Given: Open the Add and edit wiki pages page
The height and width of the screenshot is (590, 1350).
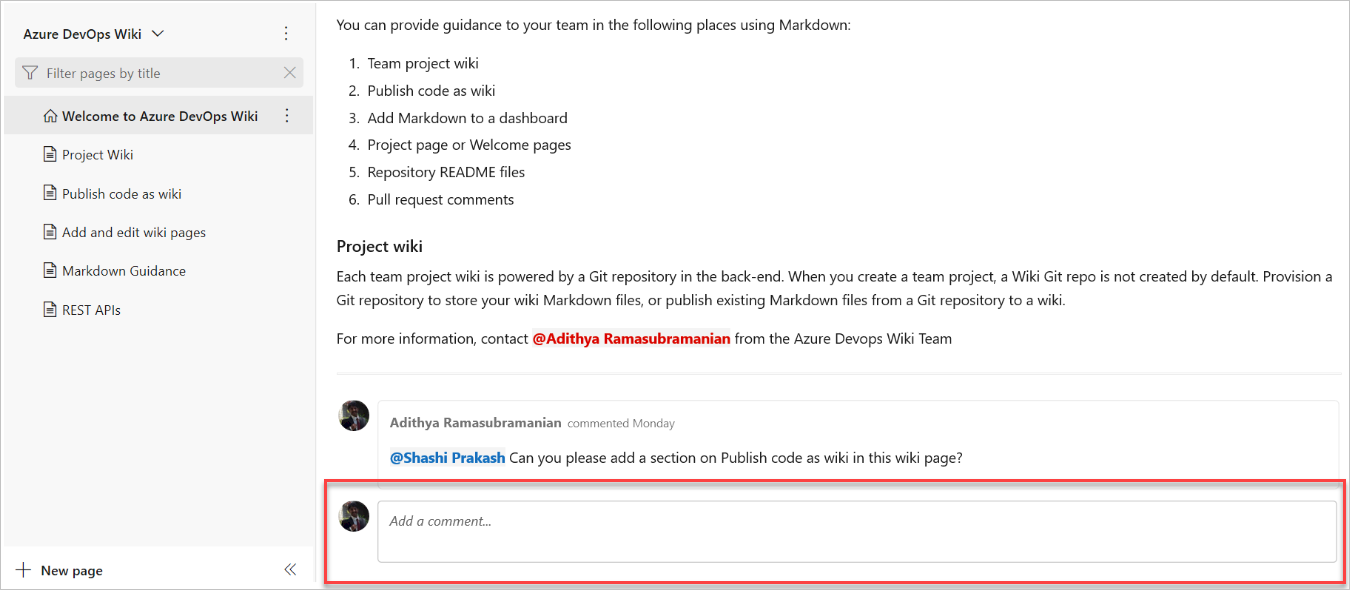Looking at the screenshot, I should click(x=134, y=231).
